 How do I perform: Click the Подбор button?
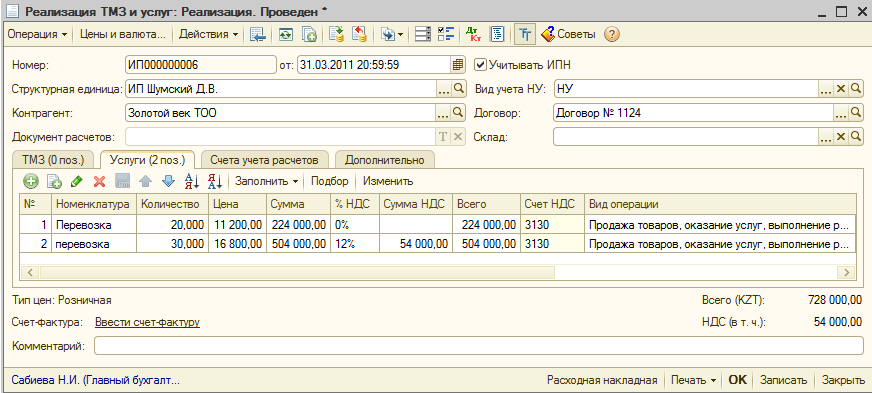[x=330, y=181]
